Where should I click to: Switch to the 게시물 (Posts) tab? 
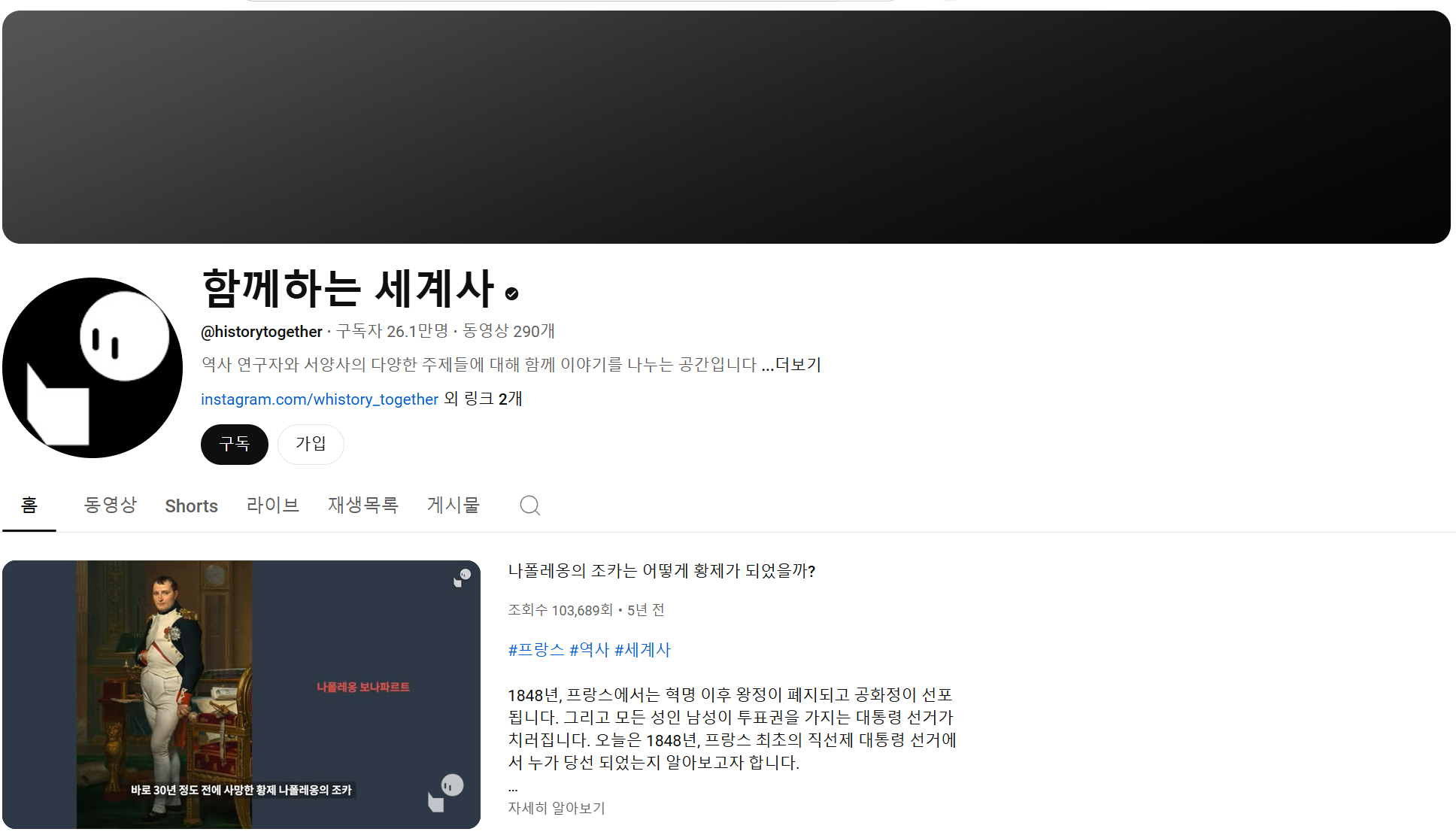[x=453, y=506]
